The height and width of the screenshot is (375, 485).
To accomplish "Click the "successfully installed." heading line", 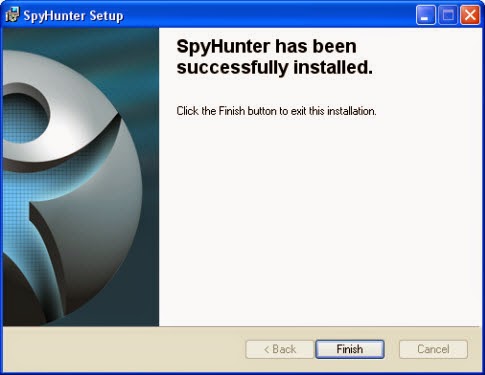I will point(275,68).
